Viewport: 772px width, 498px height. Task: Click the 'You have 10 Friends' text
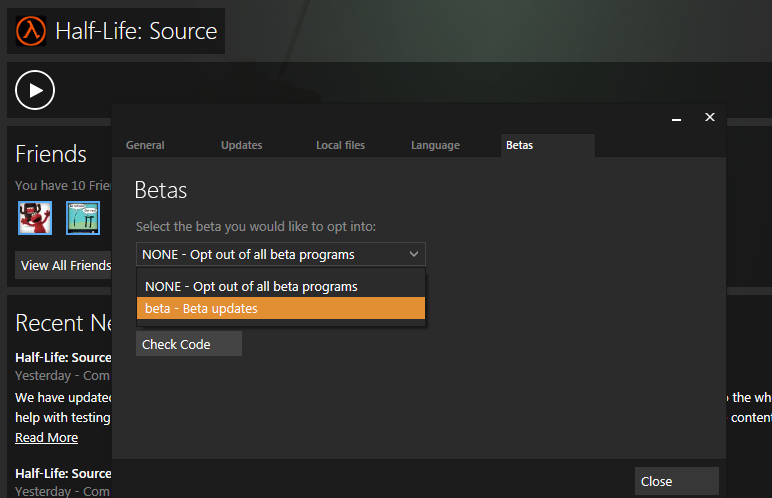point(63,186)
